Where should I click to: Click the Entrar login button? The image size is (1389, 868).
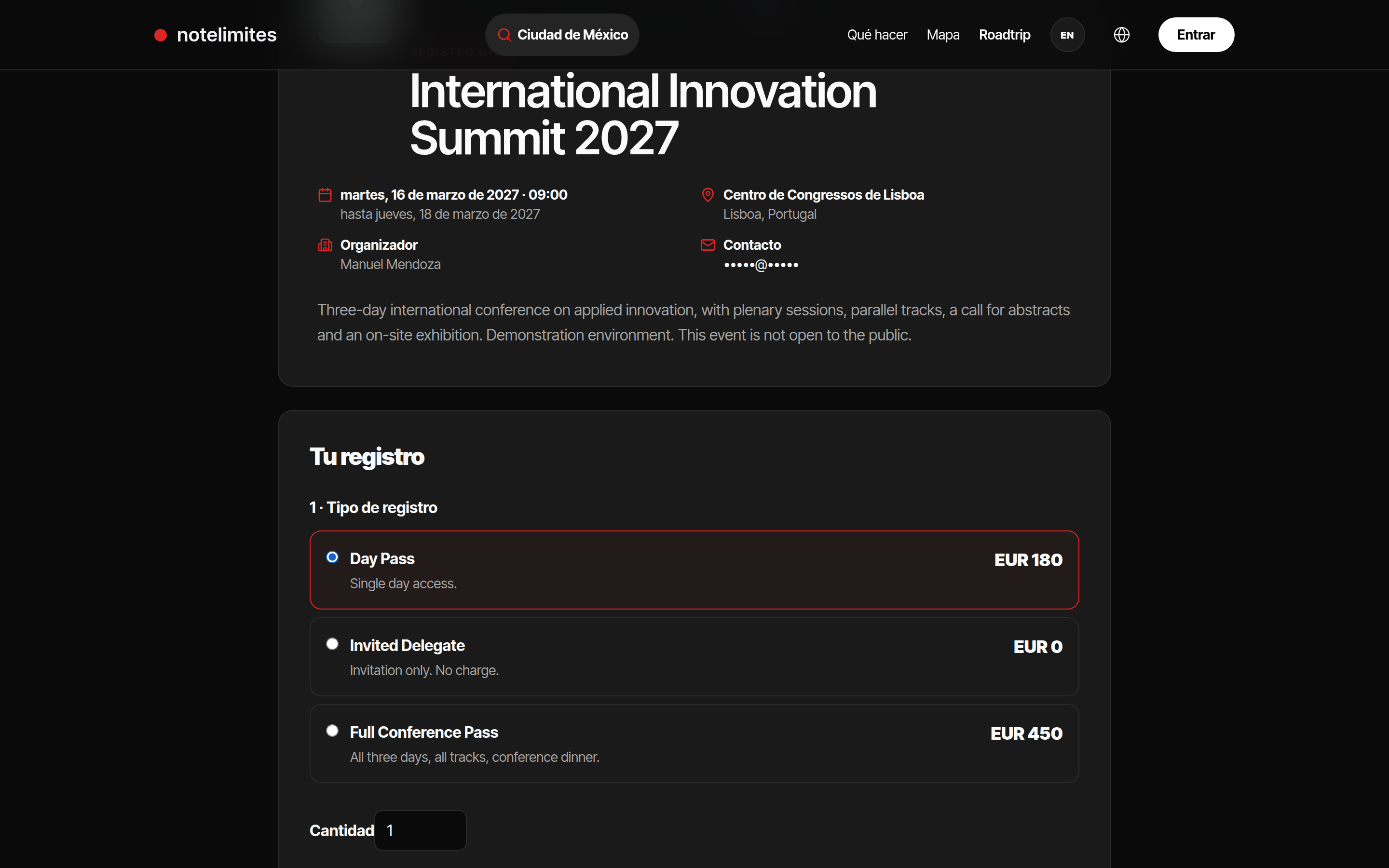pos(1196,35)
